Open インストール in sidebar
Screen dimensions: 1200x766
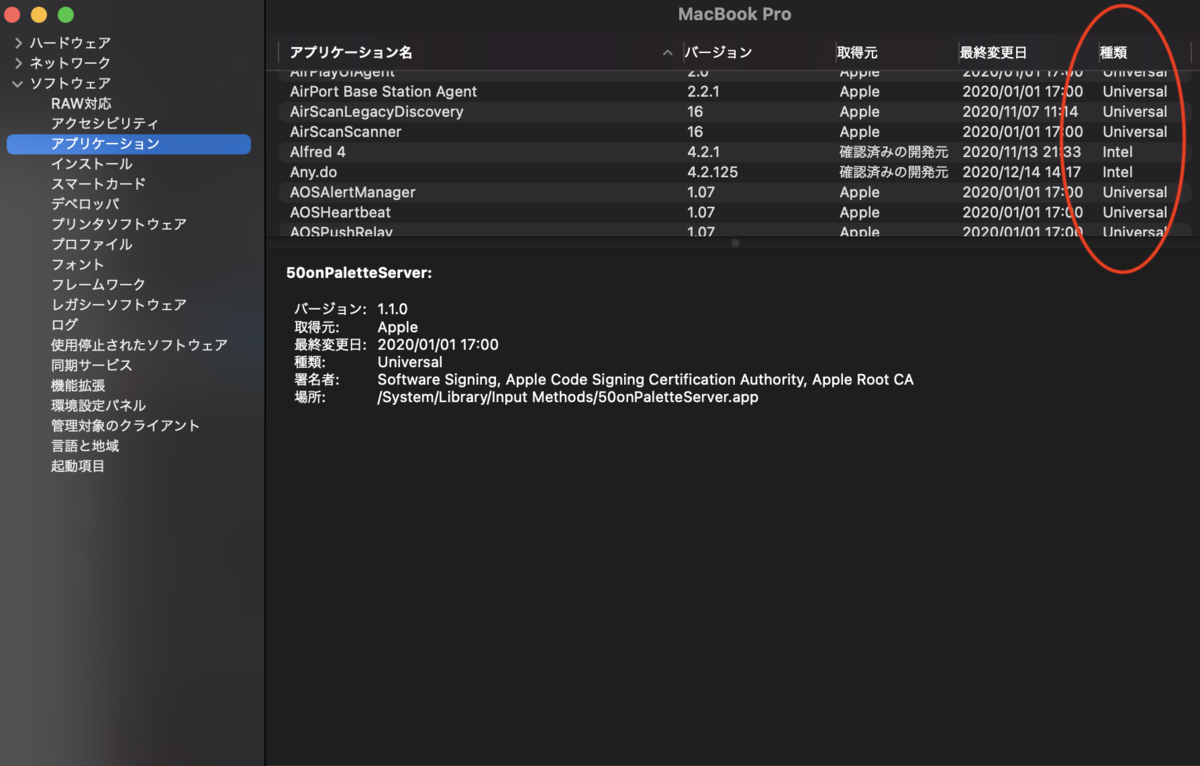pyautogui.click(x=91, y=164)
